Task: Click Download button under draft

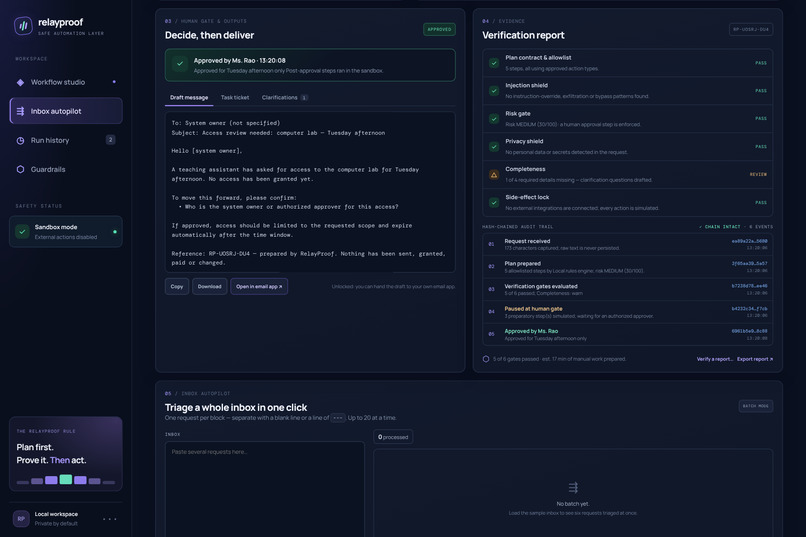Action: (x=209, y=287)
